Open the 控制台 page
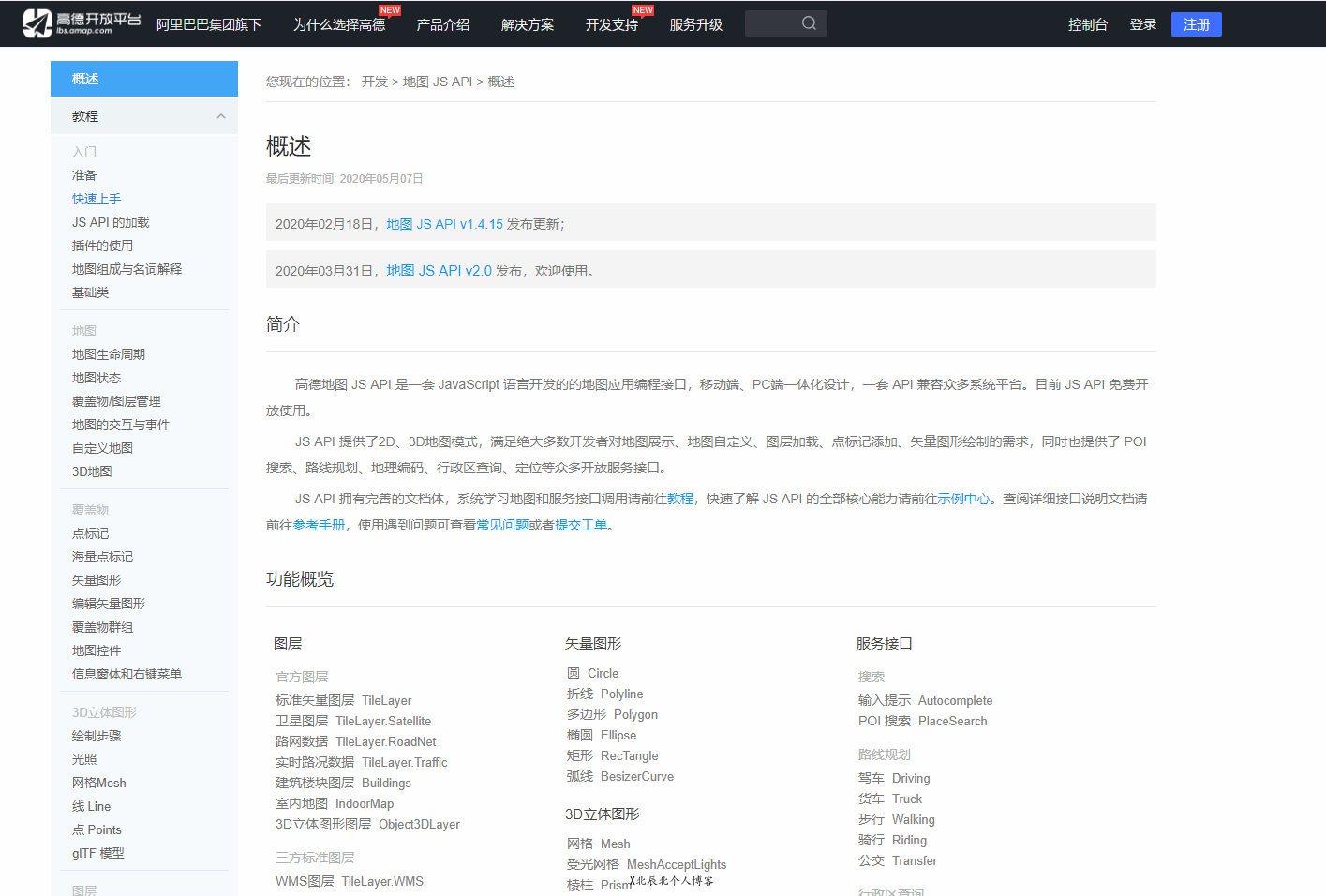This screenshot has height=896, width=1326. [x=1087, y=24]
